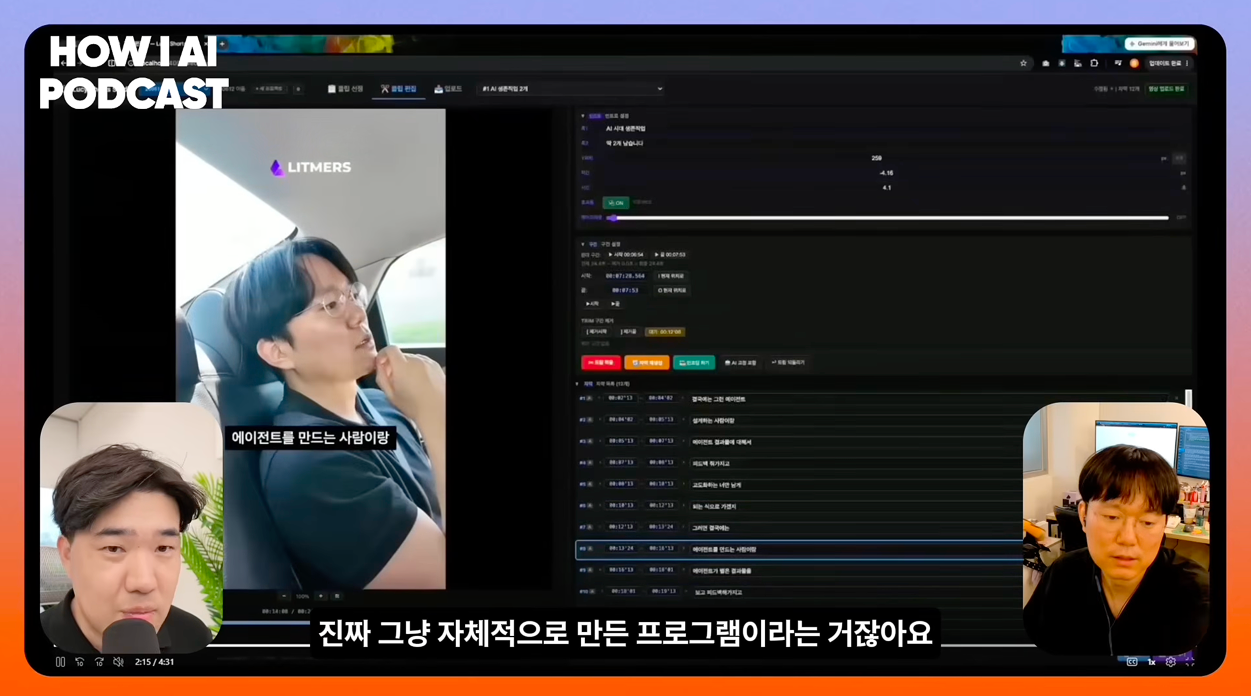Collapse the segment settings section triangle
This screenshot has height=696, width=1251.
(x=583, y=244)
